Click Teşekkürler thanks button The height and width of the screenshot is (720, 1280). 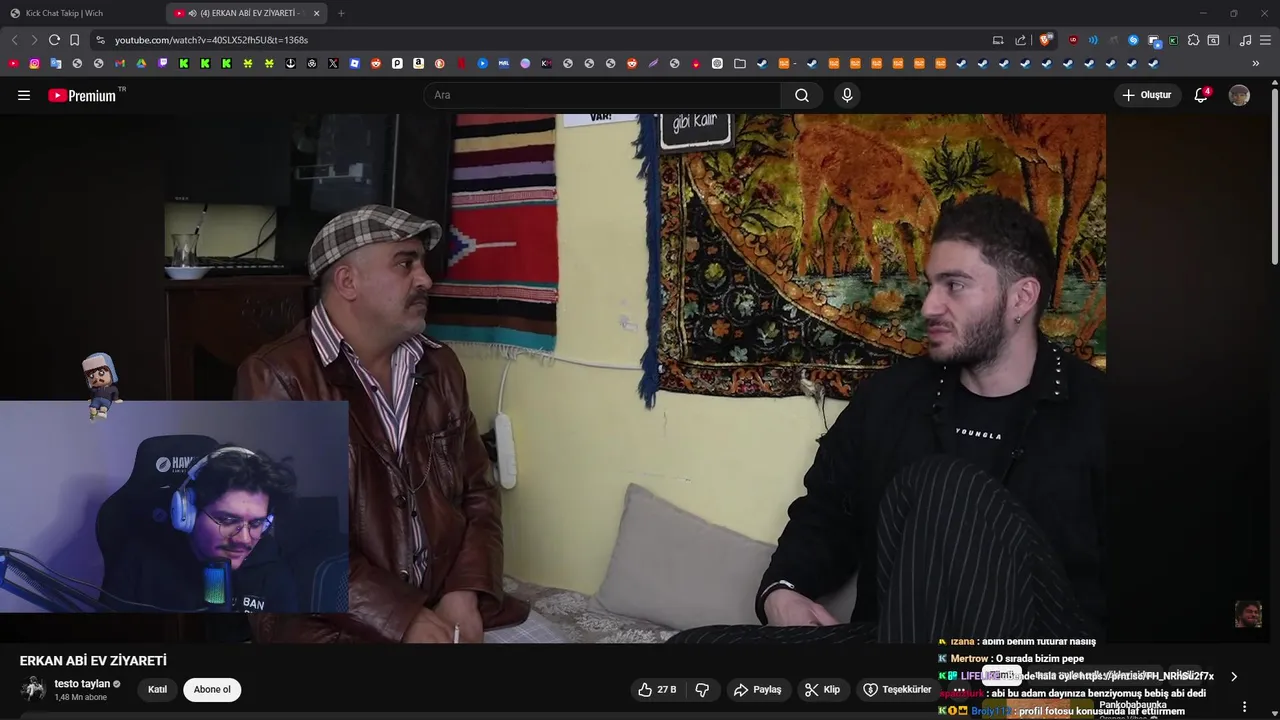coord(897,690)
